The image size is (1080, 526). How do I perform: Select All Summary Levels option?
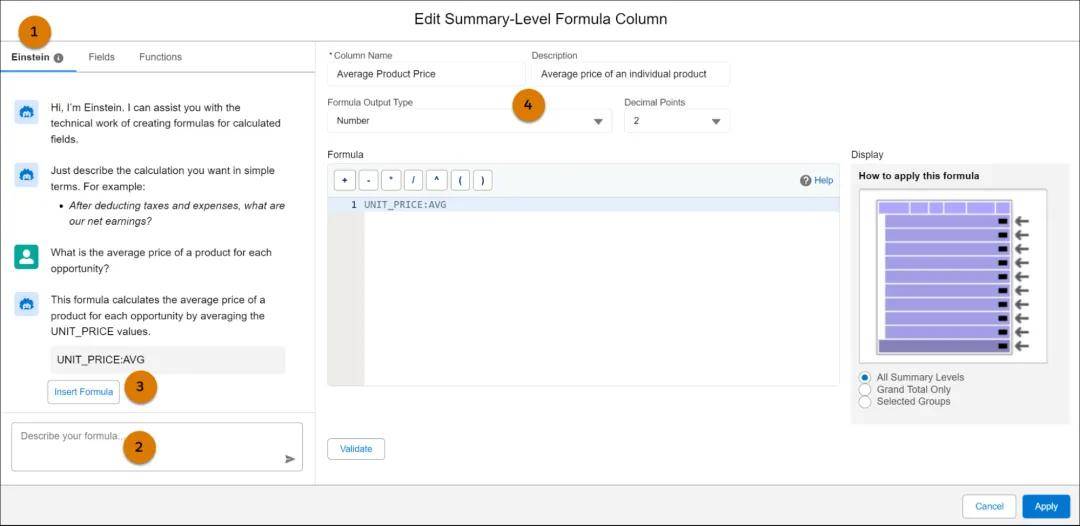[x=865, y=377]
